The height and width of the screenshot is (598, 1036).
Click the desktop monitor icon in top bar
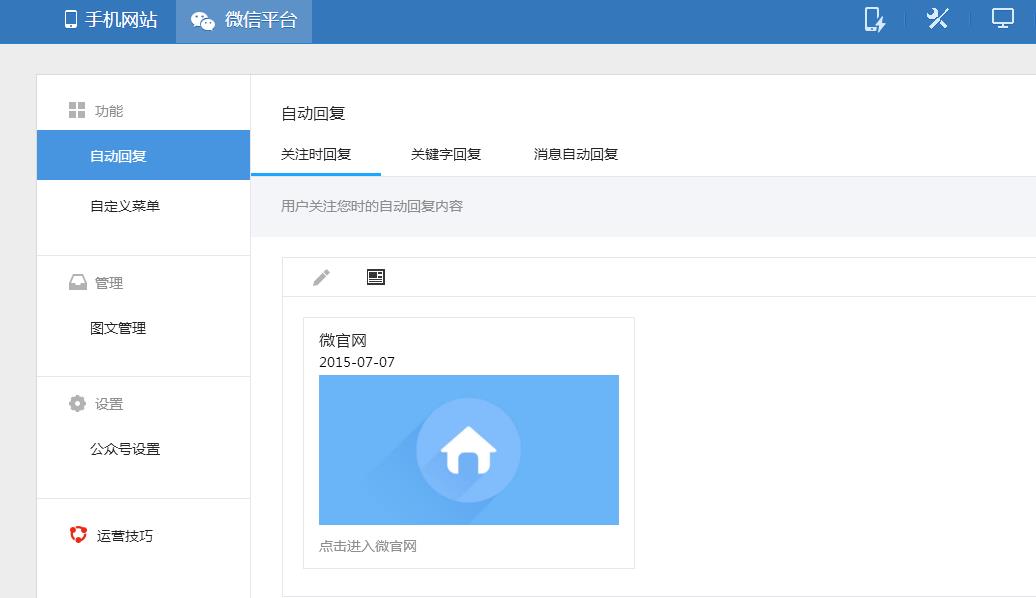(x=1002, y=19)
